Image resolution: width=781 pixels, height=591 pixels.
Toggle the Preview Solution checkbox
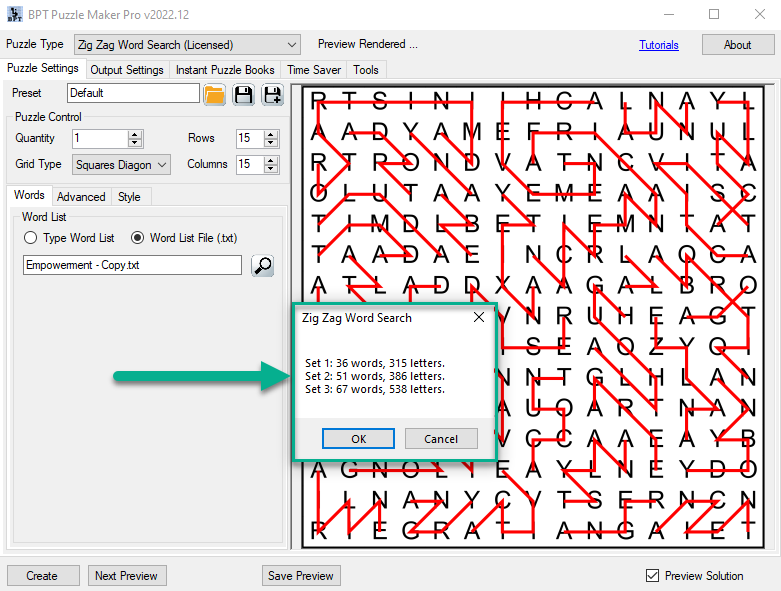coord(653,576)
